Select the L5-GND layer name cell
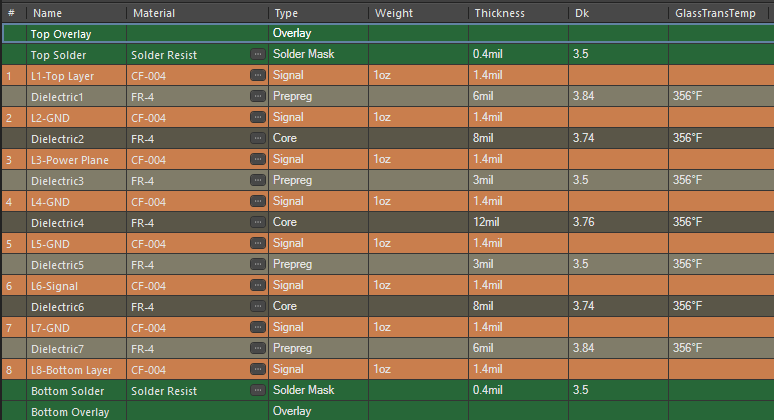Screen dimensions: 774x420 tap(52, 244)
